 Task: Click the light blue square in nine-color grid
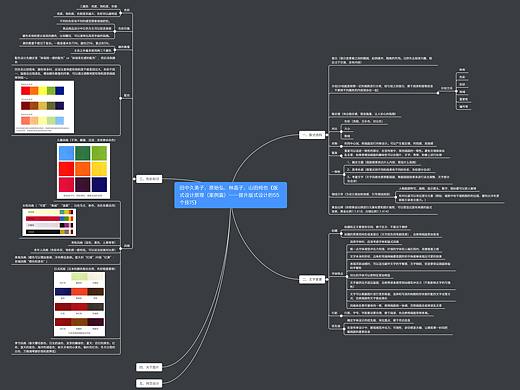tap(66, 153)
